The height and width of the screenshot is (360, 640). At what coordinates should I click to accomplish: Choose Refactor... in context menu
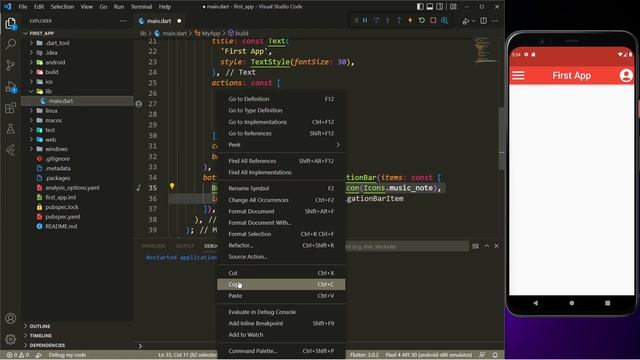point(281,245)
